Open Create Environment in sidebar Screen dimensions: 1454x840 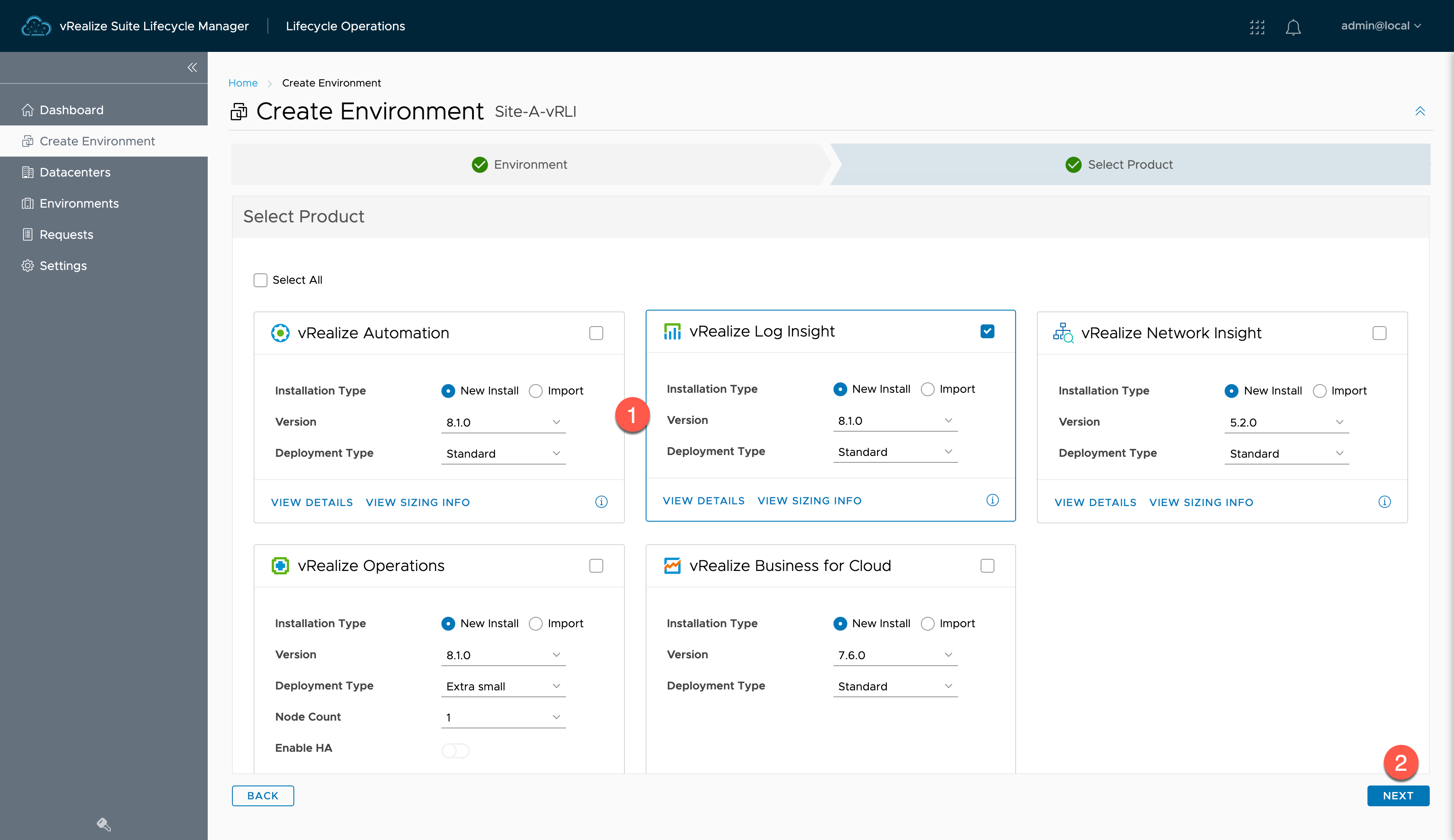104,141
